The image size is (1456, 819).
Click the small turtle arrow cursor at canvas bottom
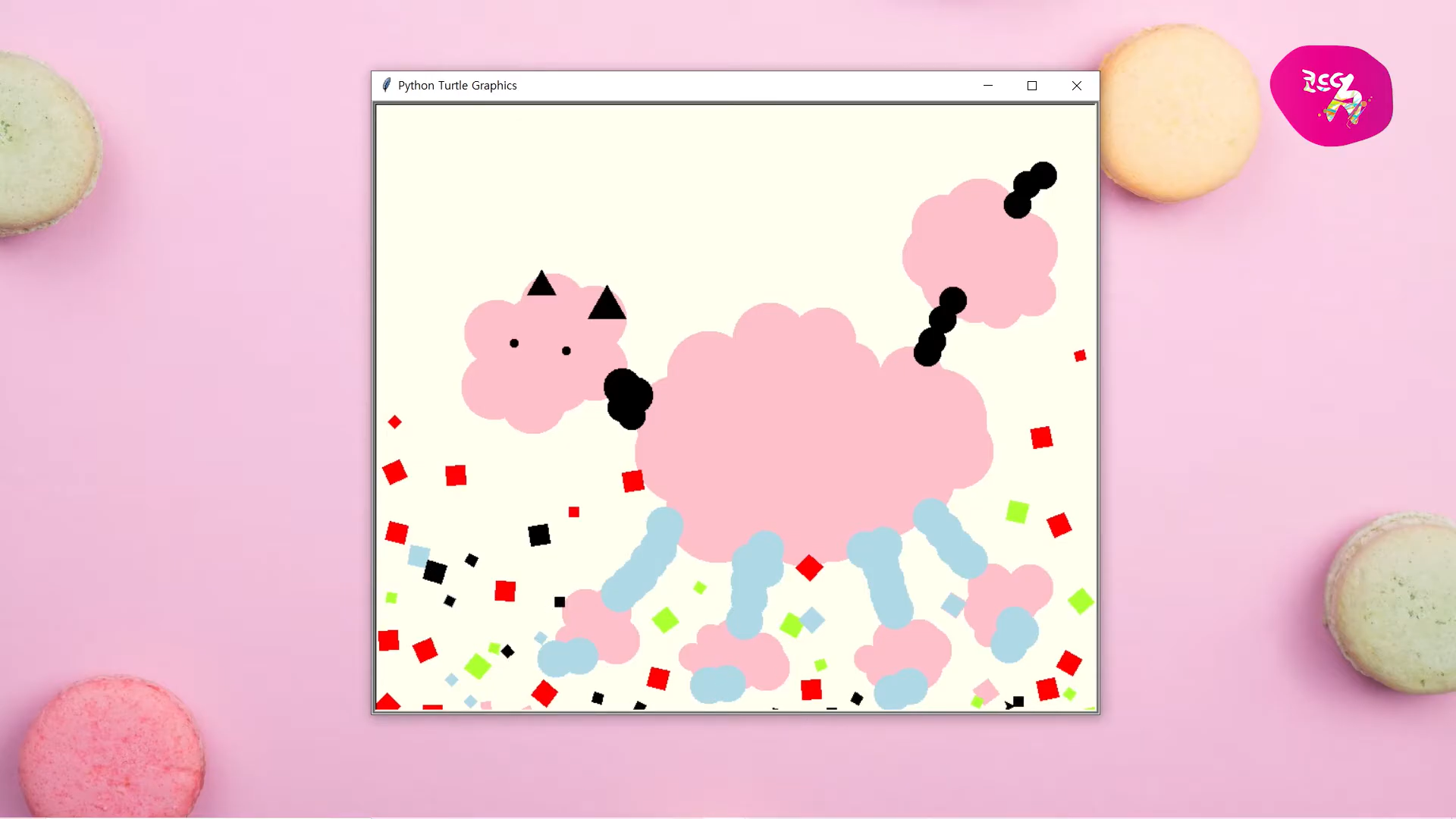tap(1009, 705)
